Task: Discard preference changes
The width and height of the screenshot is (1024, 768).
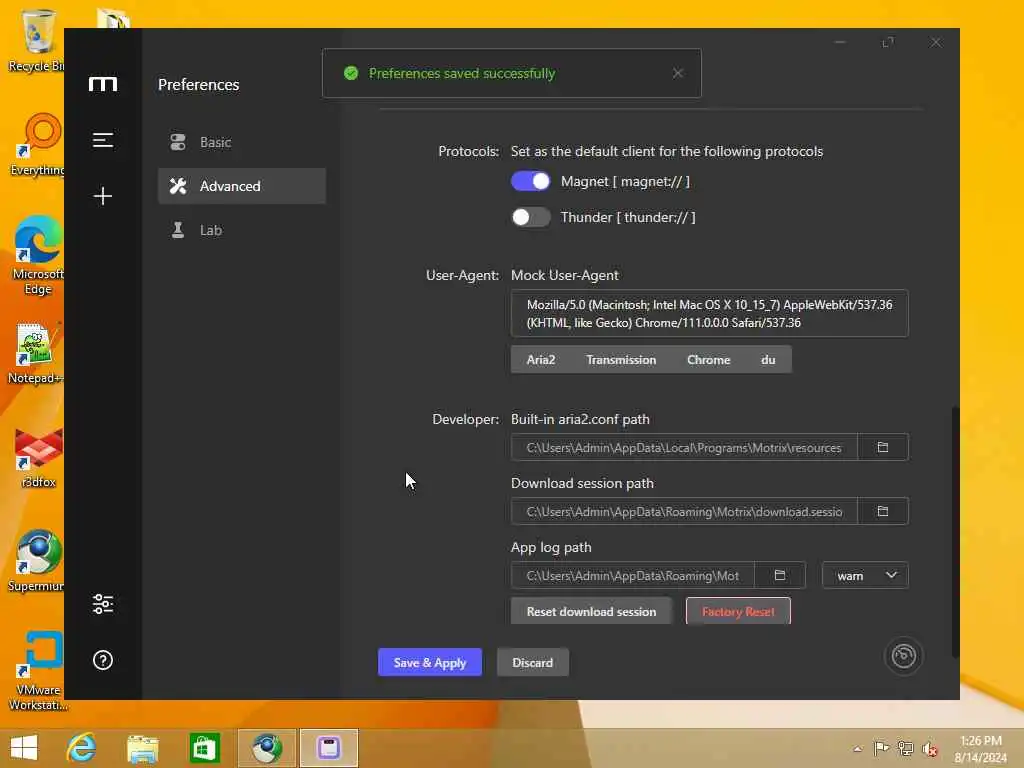Action: (532, 662)
